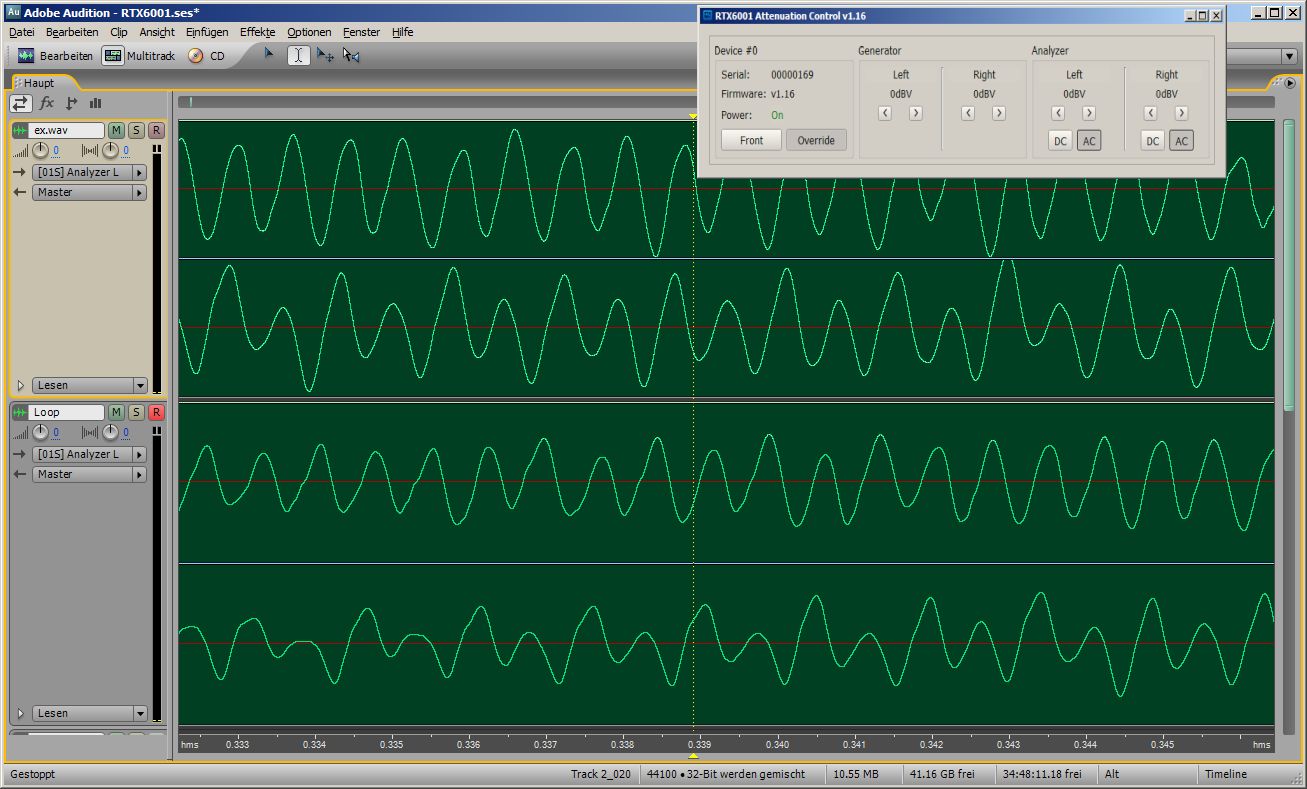Set Analyzer Right coupling to DC
Image resolution: width=1307 pixels, height=789 pixels.
coord(1153,141)
